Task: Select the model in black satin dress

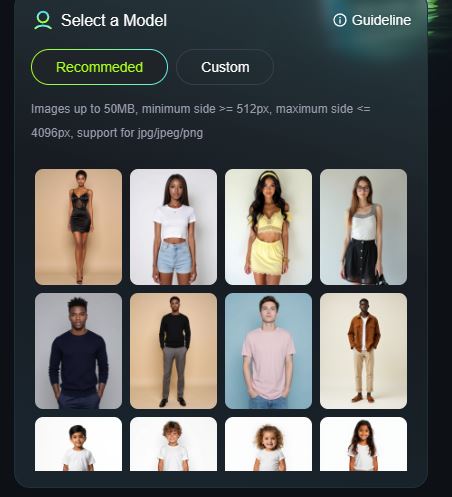Action: [x=78, y=227]
